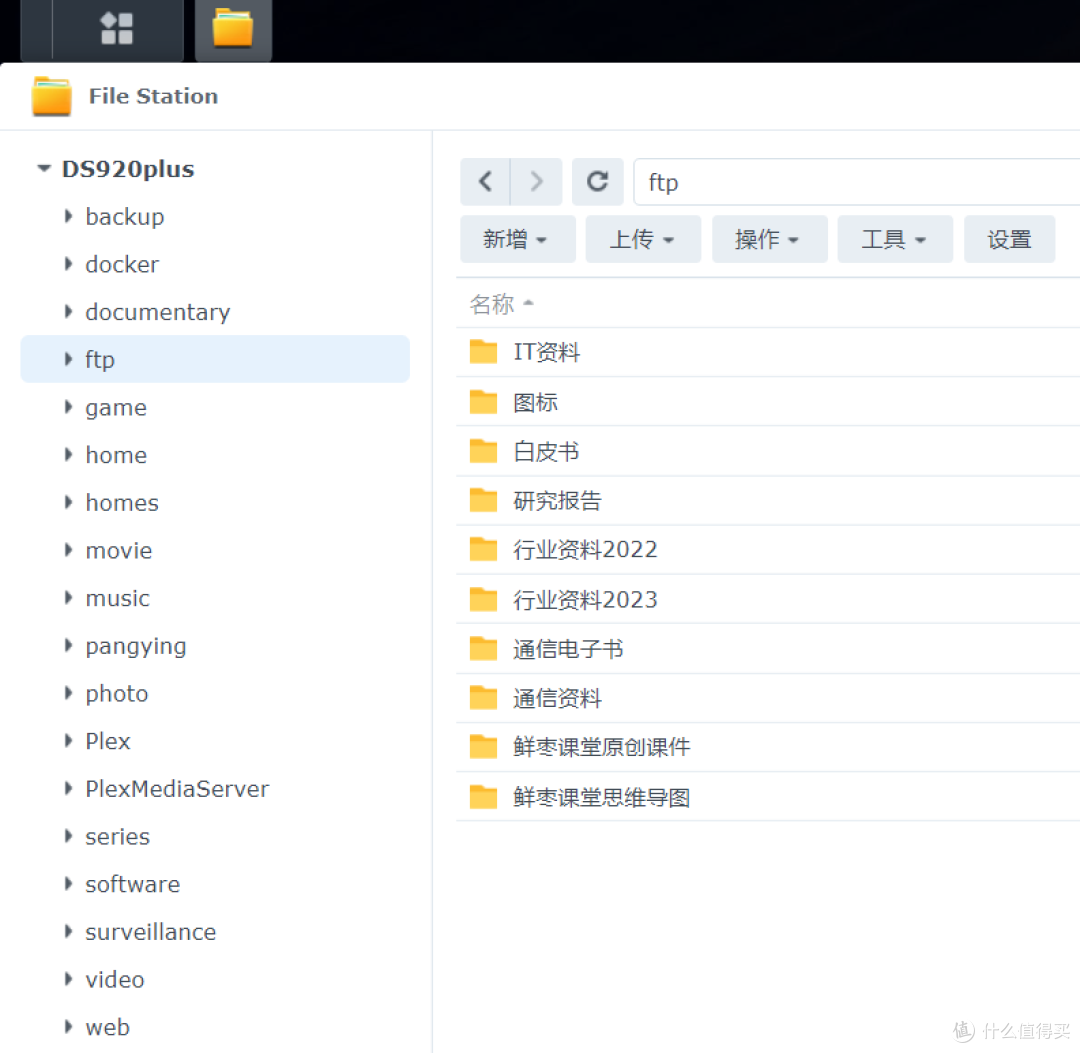Click the 白皮书 folder icon
The image size is (1080, 1053).
(484, 451)
